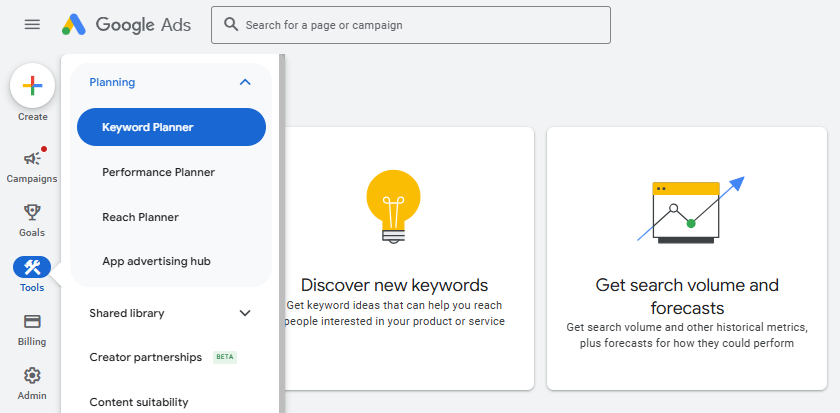Click the Create plus button

(32, 86)
